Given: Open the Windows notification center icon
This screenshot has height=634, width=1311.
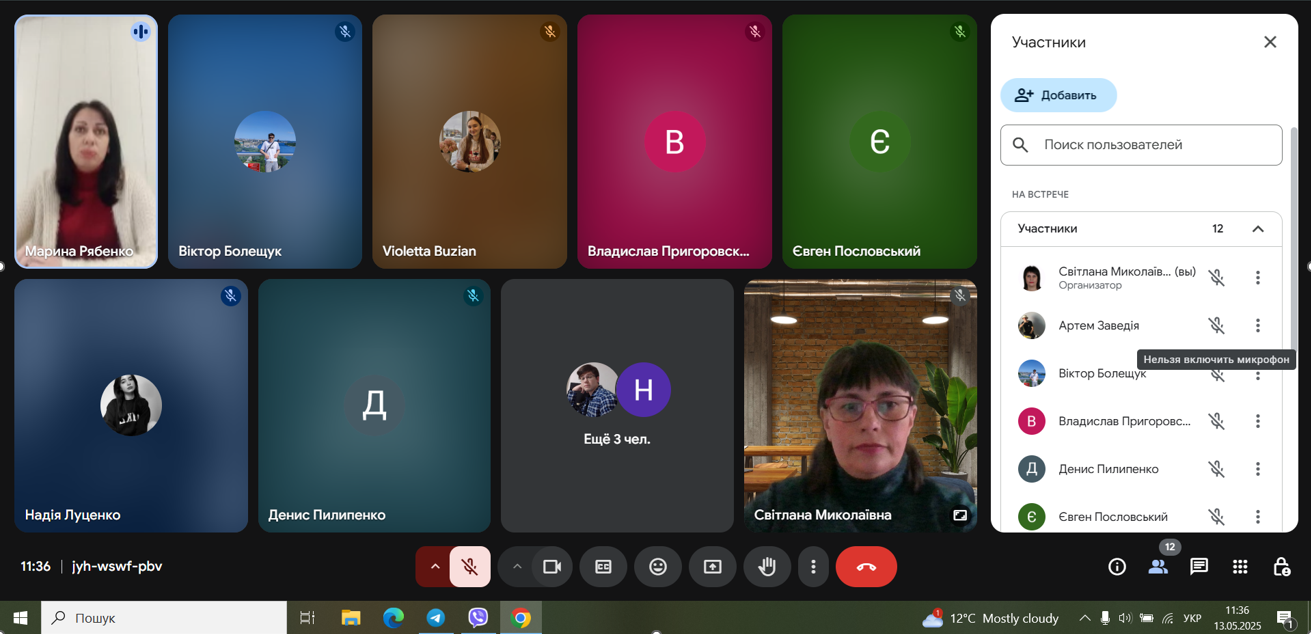Looking at the screenshot, I should pyautogui.click(x=1286, y=618).
